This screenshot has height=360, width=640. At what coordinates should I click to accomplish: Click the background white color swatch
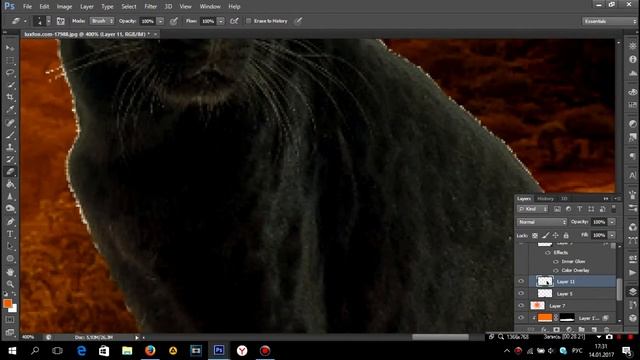point(13,309)
